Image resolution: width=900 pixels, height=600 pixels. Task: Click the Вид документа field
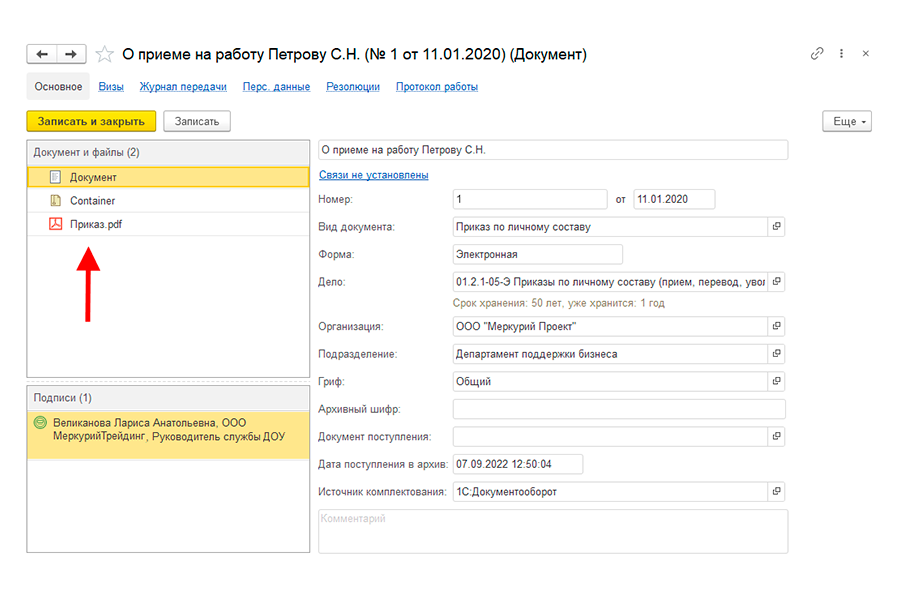pyautogui.click(x=610, y=227)
